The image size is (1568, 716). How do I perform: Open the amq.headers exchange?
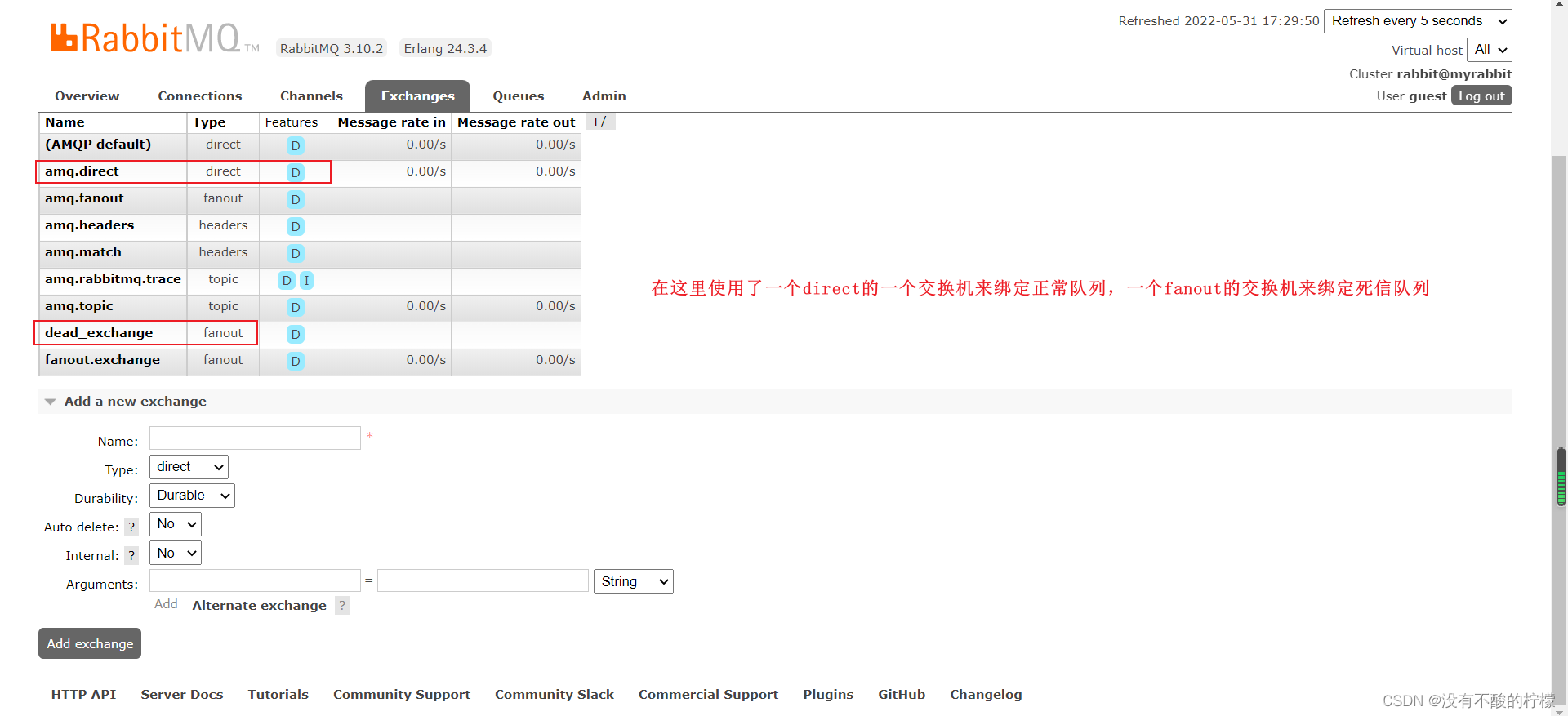[x=89, y=225]
